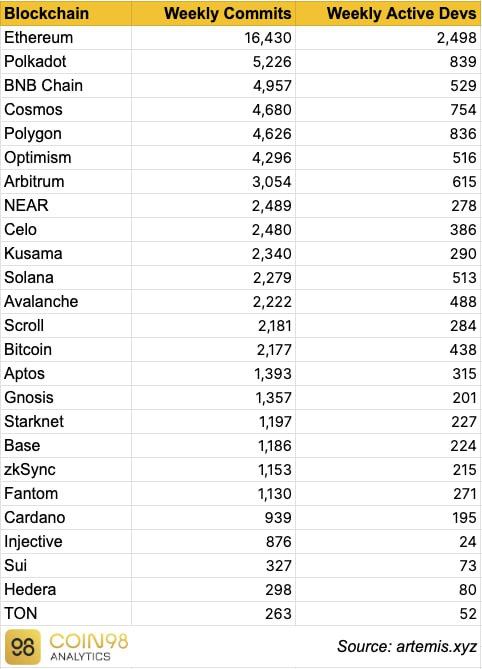Select Polkadot weekly commits value 5,226
Image resolution: width=482 pixels, height=669 pixels.
point(272,62)
